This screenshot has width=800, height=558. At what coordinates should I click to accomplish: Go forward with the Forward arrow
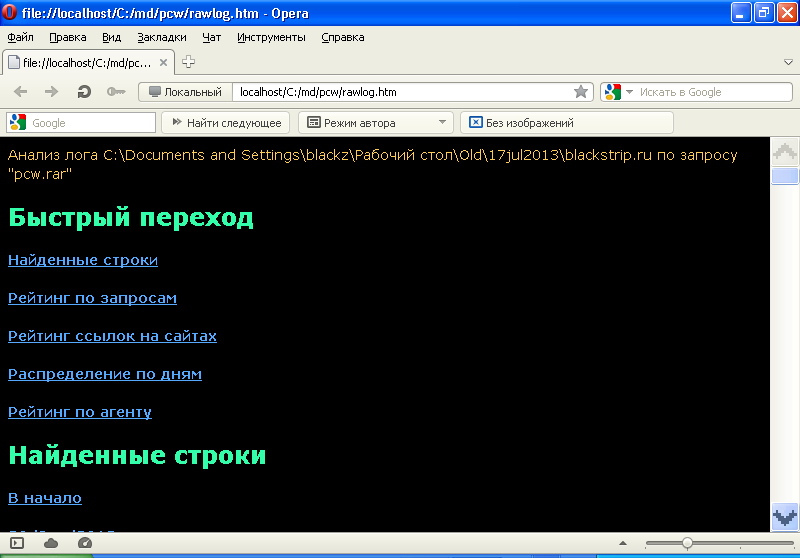[52, 92]
